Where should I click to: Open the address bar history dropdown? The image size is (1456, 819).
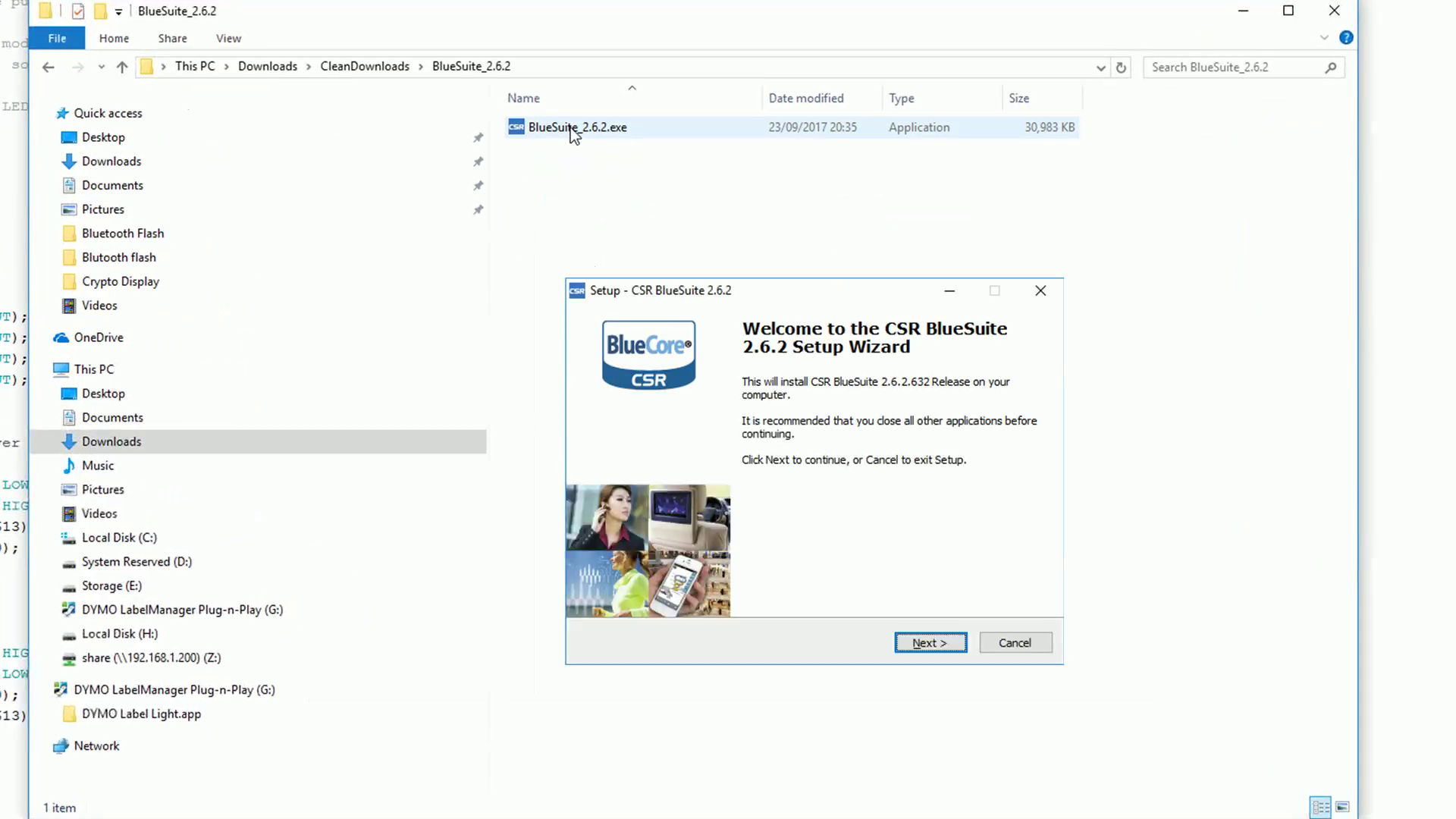pyautogui.click(x=1100, y=67)
